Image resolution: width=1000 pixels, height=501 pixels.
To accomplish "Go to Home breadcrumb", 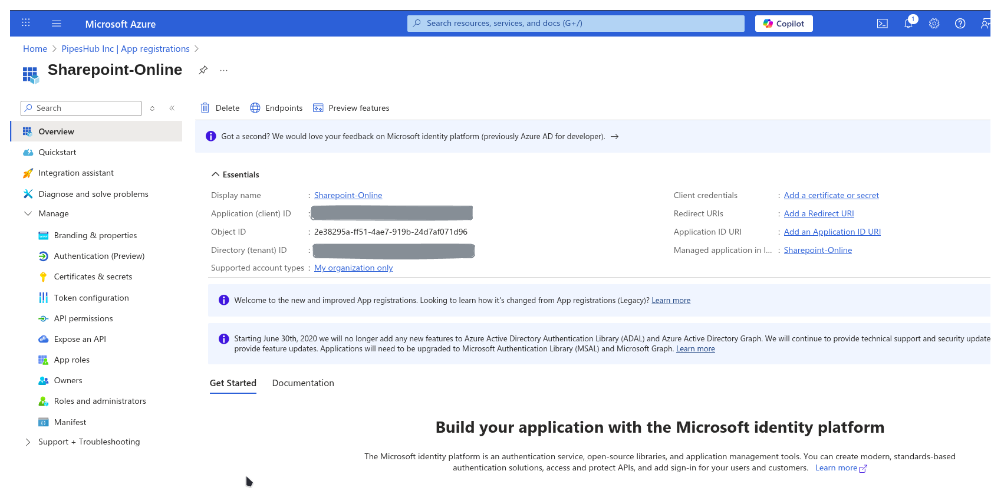I will [x=35, y=49].
